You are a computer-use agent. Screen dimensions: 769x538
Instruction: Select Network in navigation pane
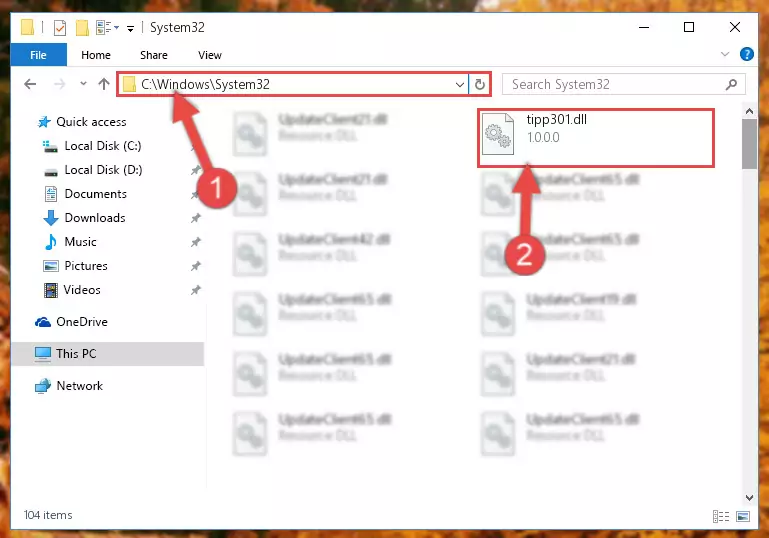point(80,386)
